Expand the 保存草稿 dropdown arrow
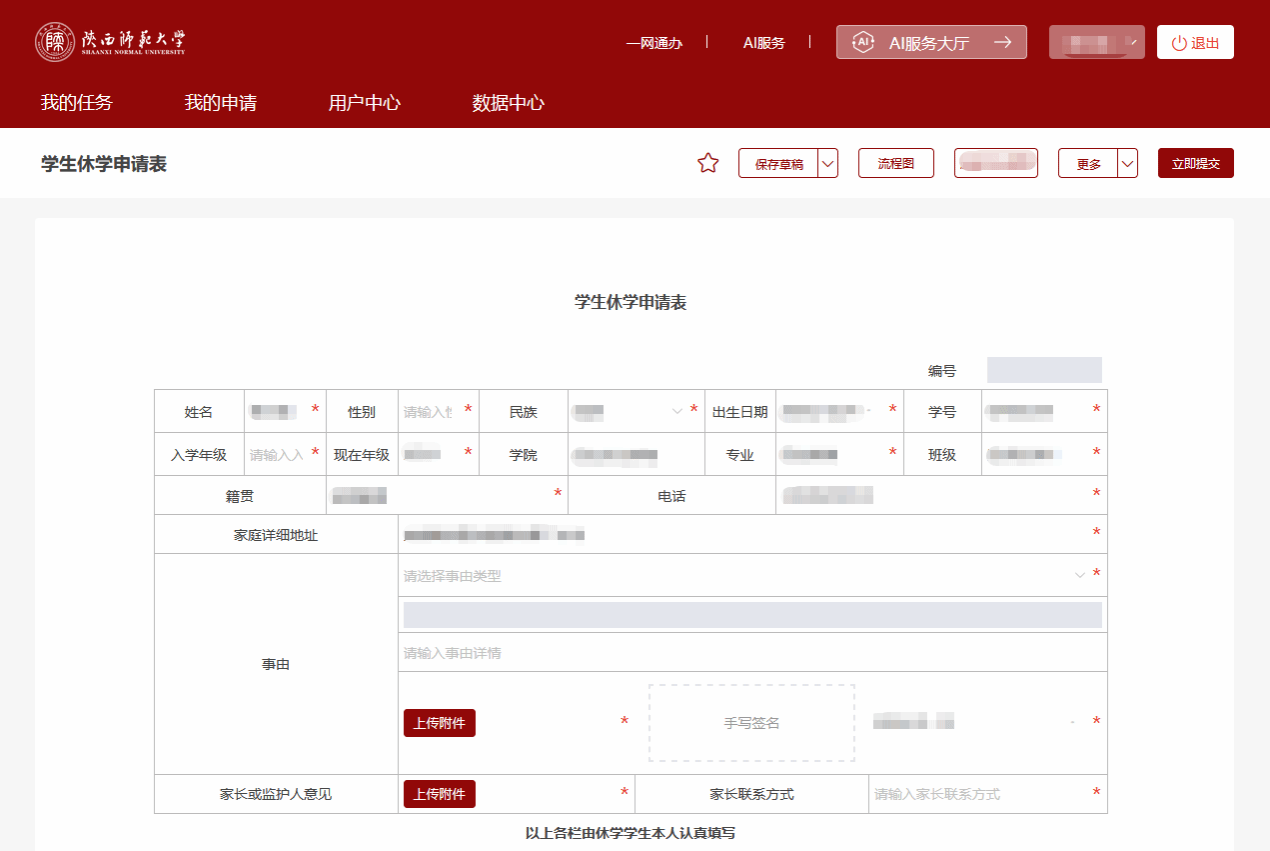Viewport: 1270px width, 851px height. pyautogui.click(x=828, y=163)
